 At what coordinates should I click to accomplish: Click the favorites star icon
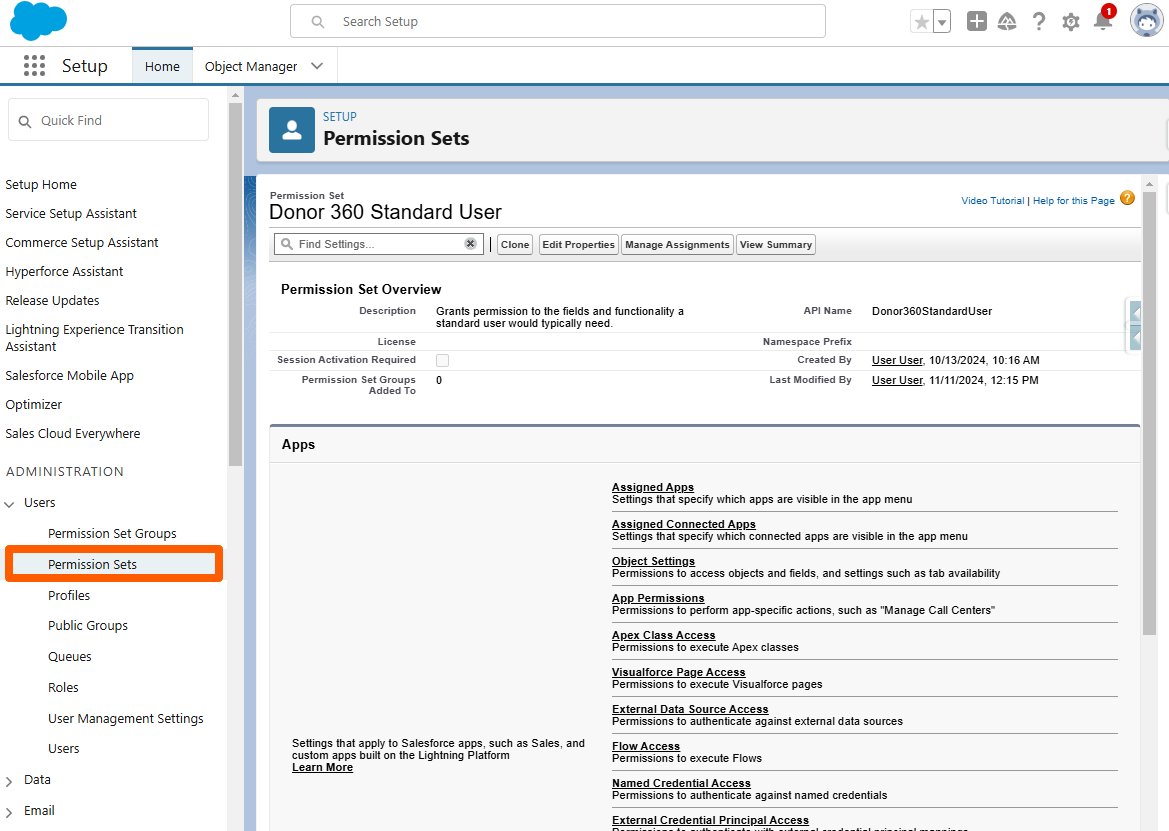(x=921, y=22)
